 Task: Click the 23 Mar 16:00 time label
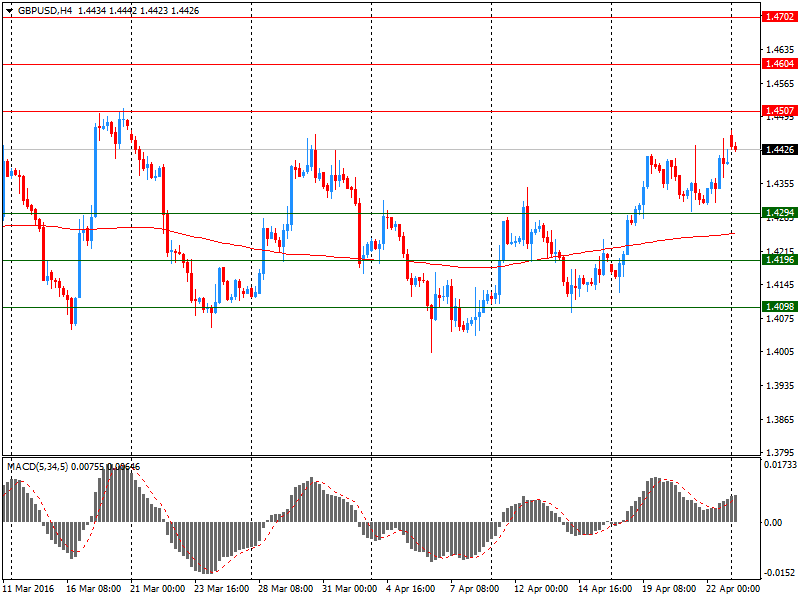point(221,589)
